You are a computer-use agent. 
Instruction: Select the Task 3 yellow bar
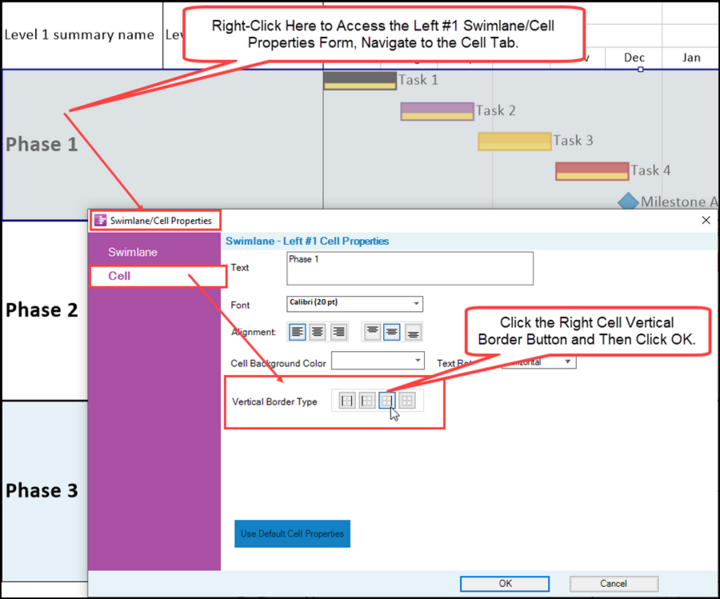click(x=514, y=141)
